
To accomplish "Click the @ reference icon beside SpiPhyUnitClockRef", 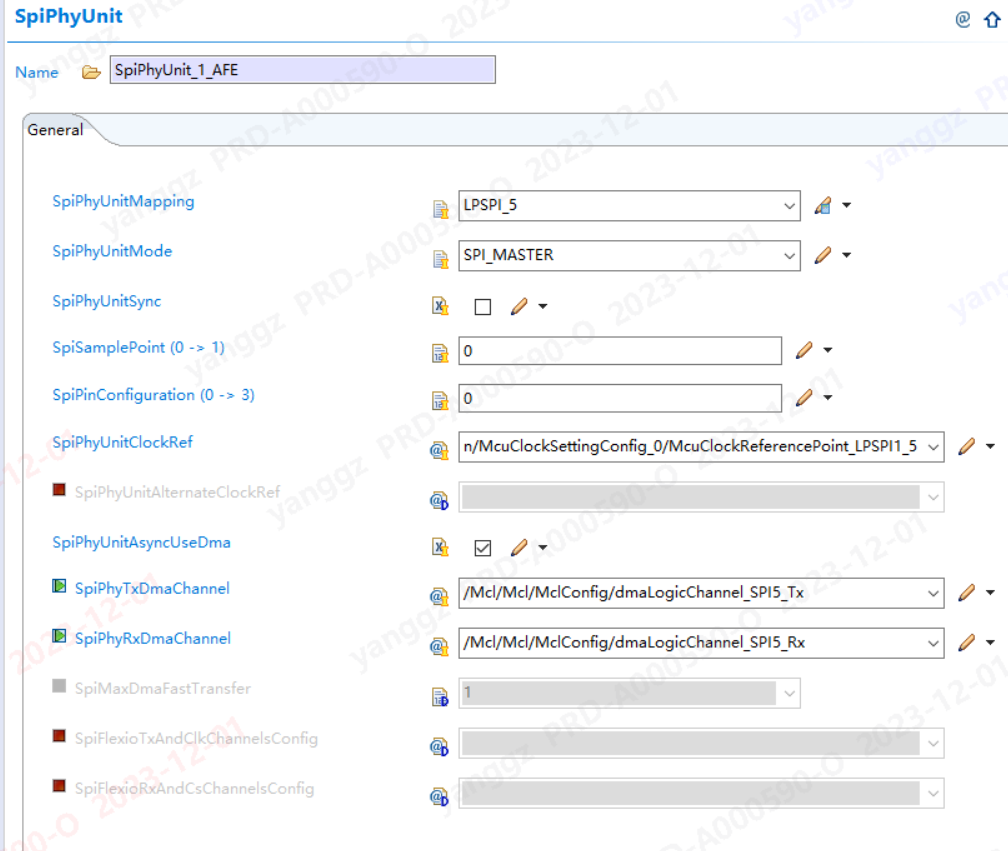I will [438, 447].
